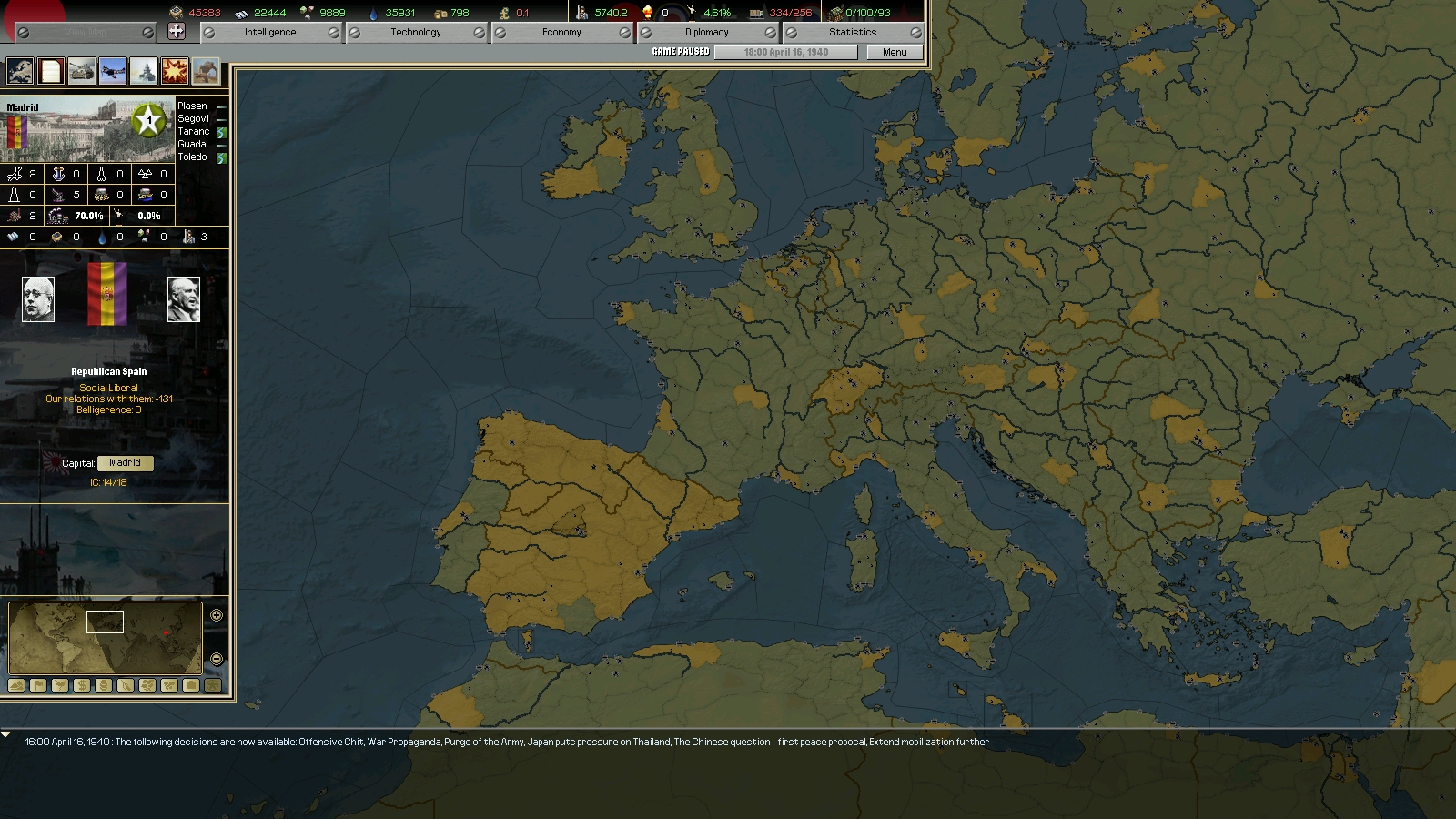Select the battleship icon for naval units
Viewport: 1456px width, 819px height.
click(143, 70)
